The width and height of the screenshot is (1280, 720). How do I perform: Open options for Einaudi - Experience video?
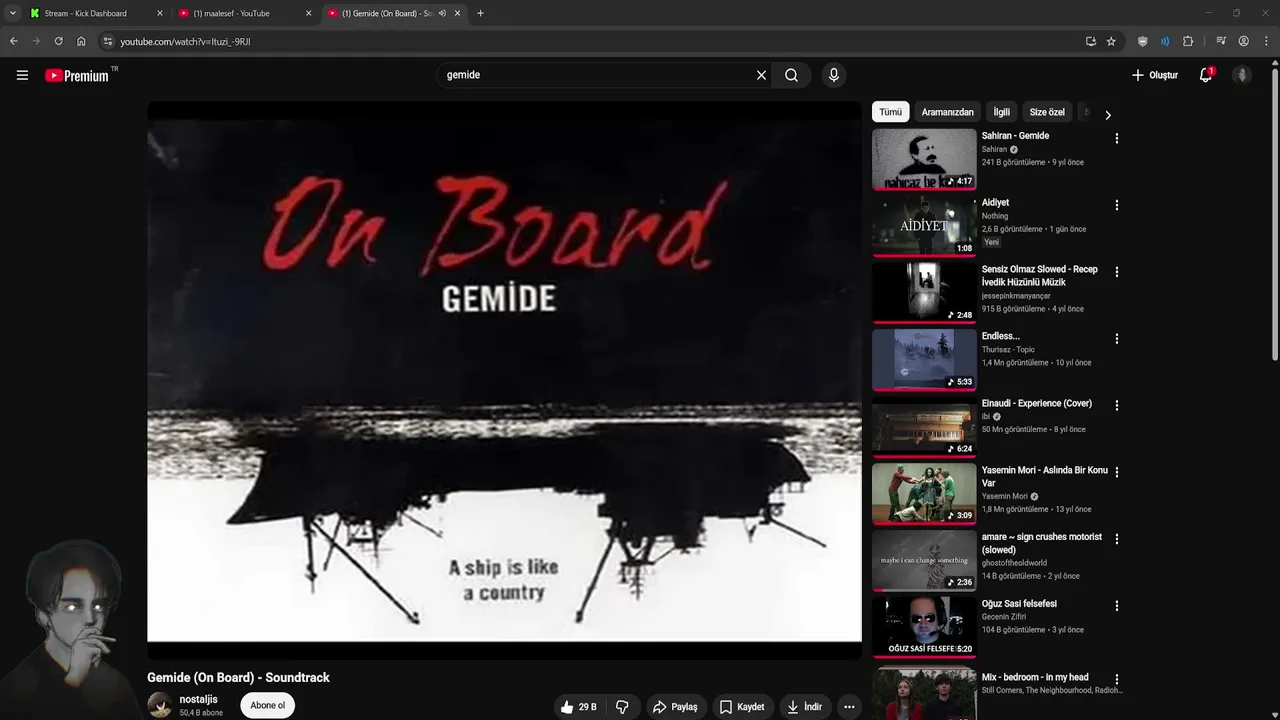(x=1117, y=406)
